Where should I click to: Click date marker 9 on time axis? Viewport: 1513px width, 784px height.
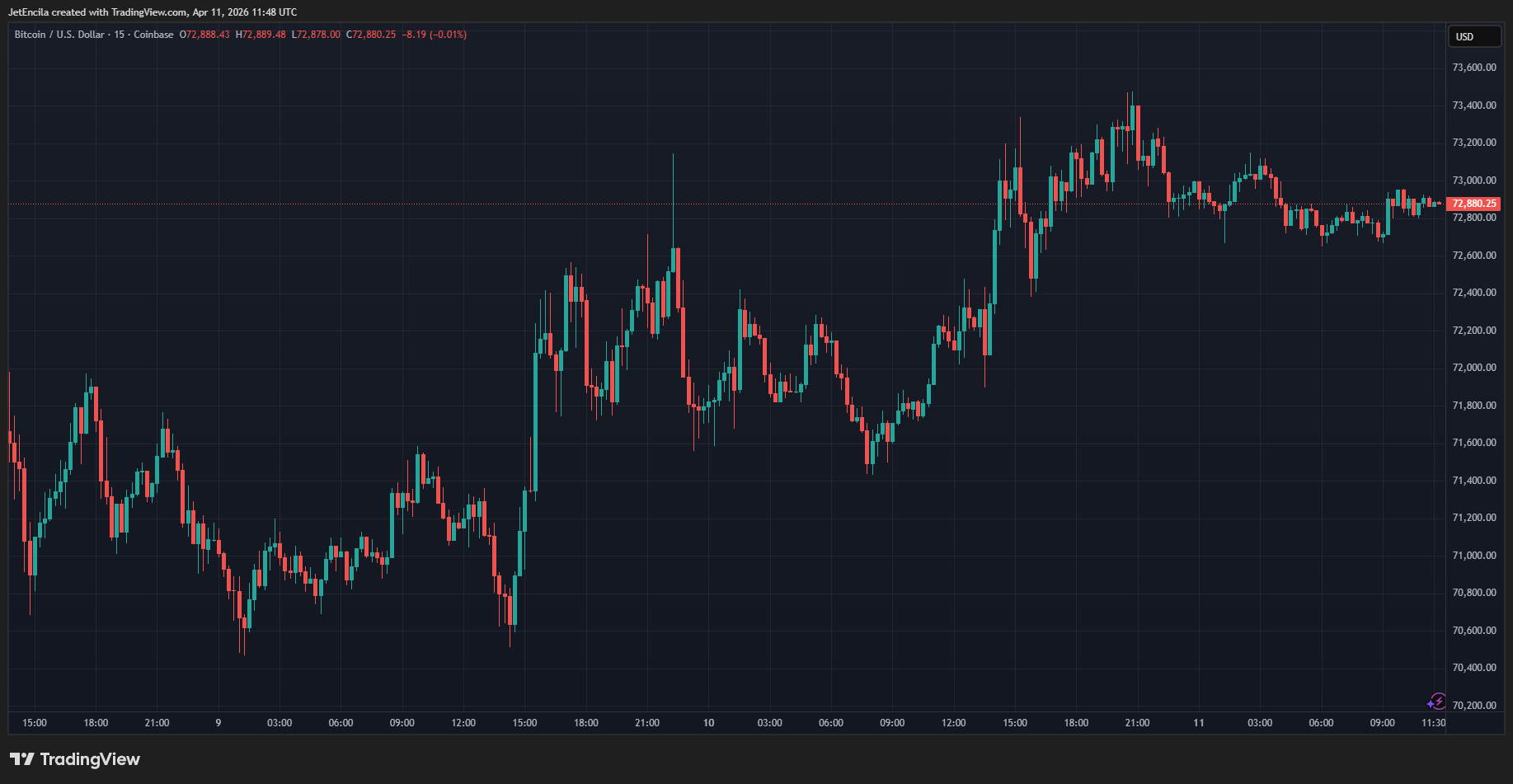tap(218, 723)
